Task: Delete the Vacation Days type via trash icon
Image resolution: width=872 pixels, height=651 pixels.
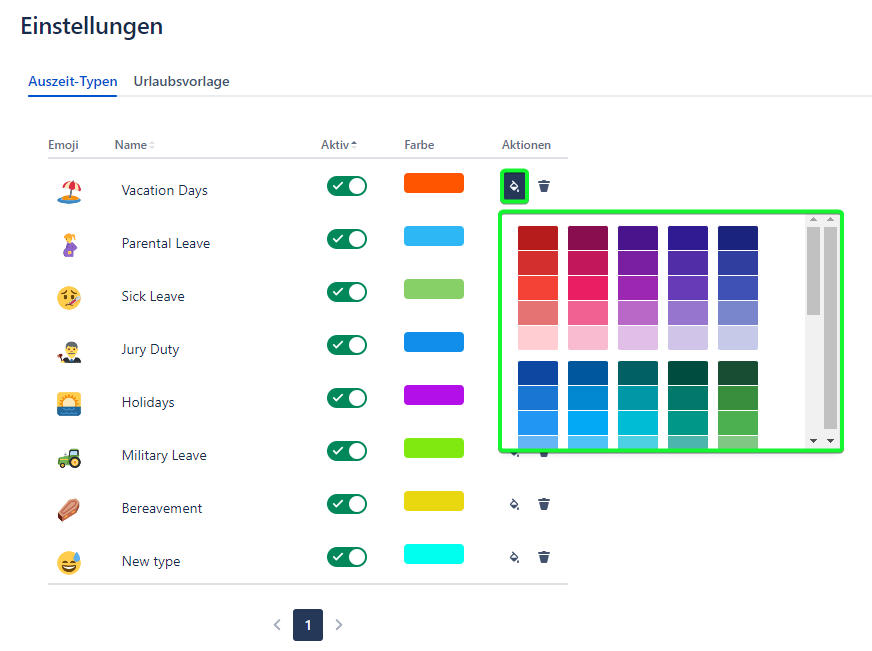Action: click(544, 186)
